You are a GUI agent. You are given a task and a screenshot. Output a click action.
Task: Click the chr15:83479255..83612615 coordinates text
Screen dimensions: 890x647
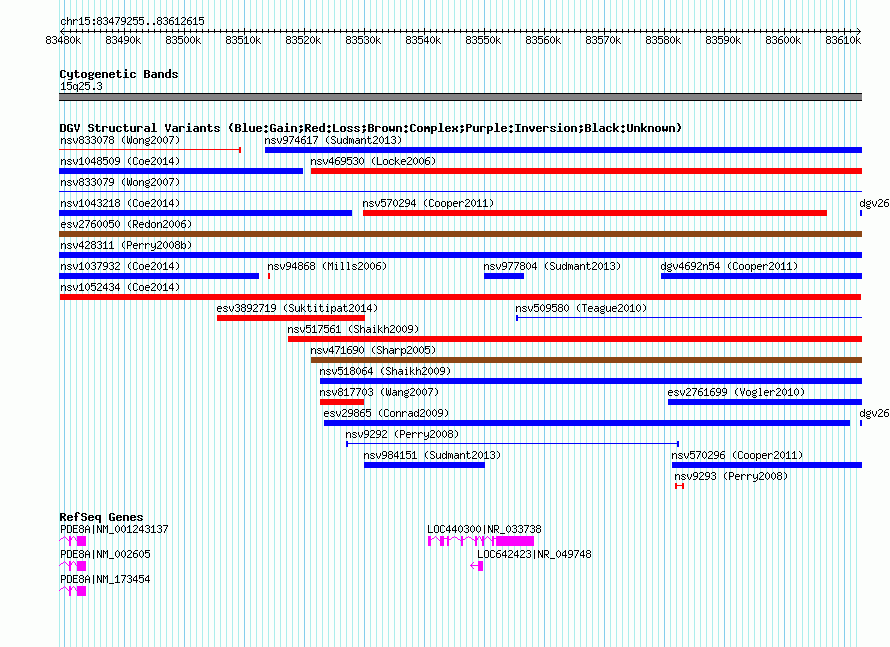point(132,21)
